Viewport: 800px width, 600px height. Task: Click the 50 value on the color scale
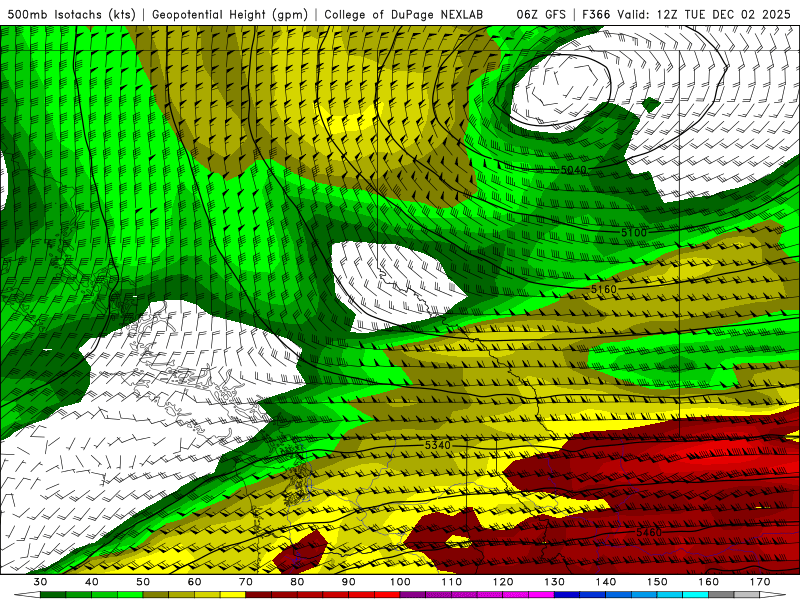tap(143, 582)
